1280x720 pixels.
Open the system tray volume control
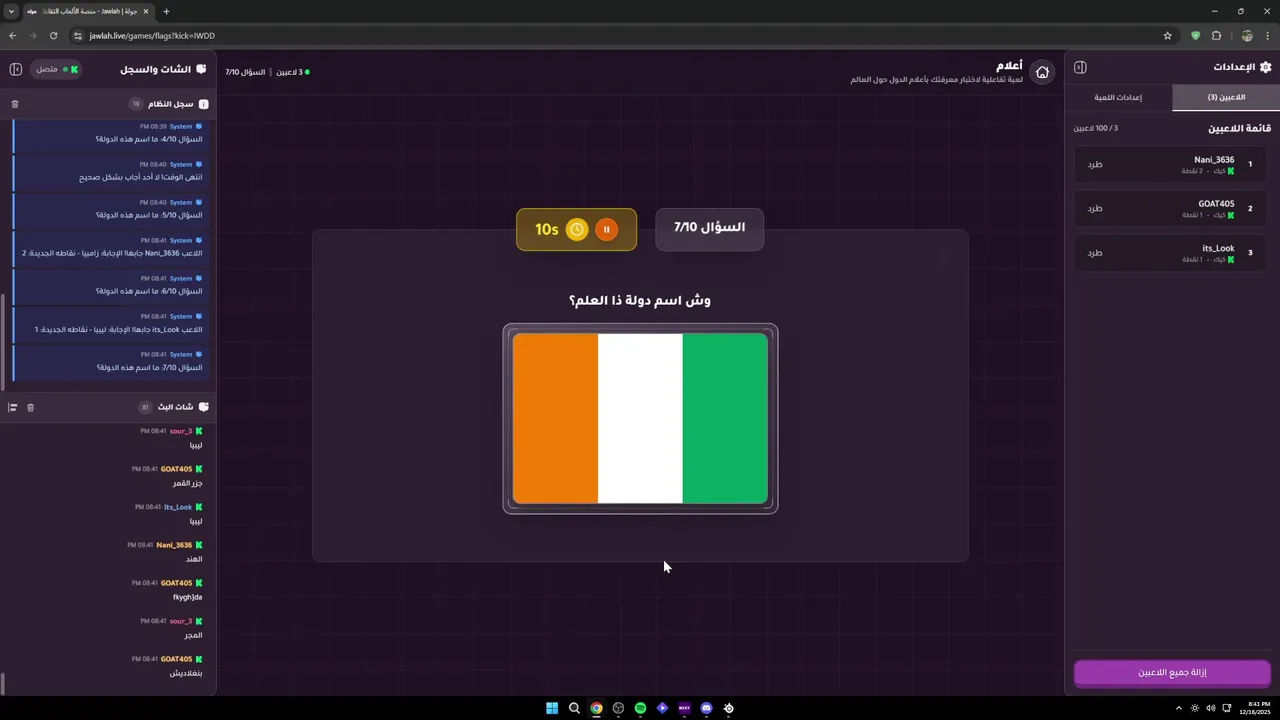pos(1211,708)
